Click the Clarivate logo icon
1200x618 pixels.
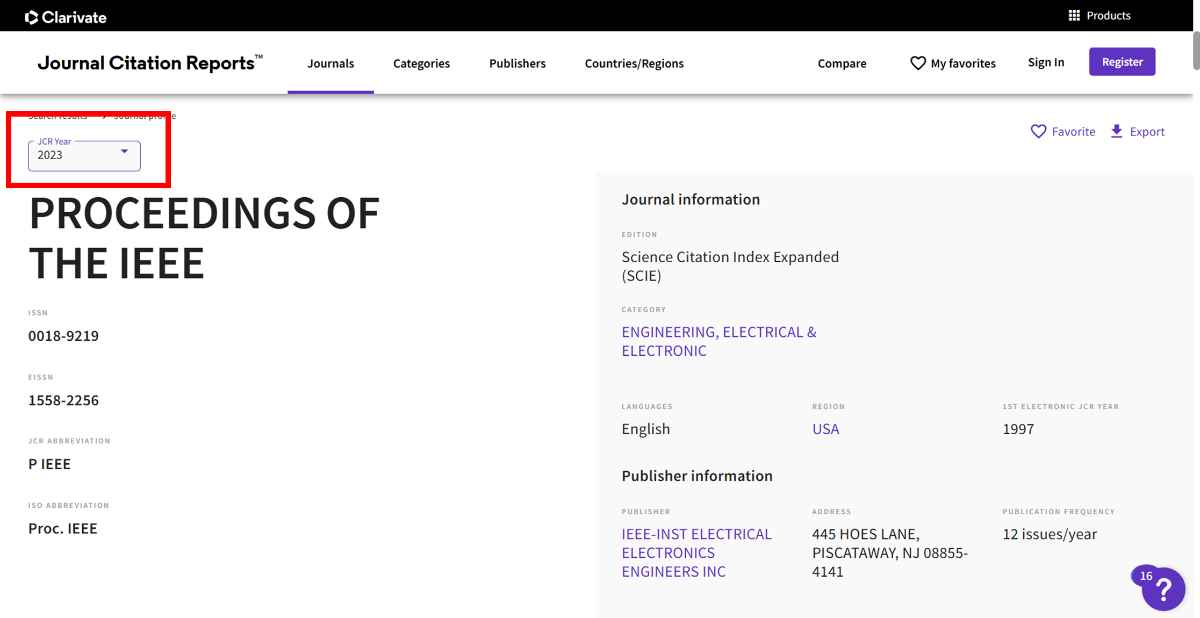coord(32,17)
